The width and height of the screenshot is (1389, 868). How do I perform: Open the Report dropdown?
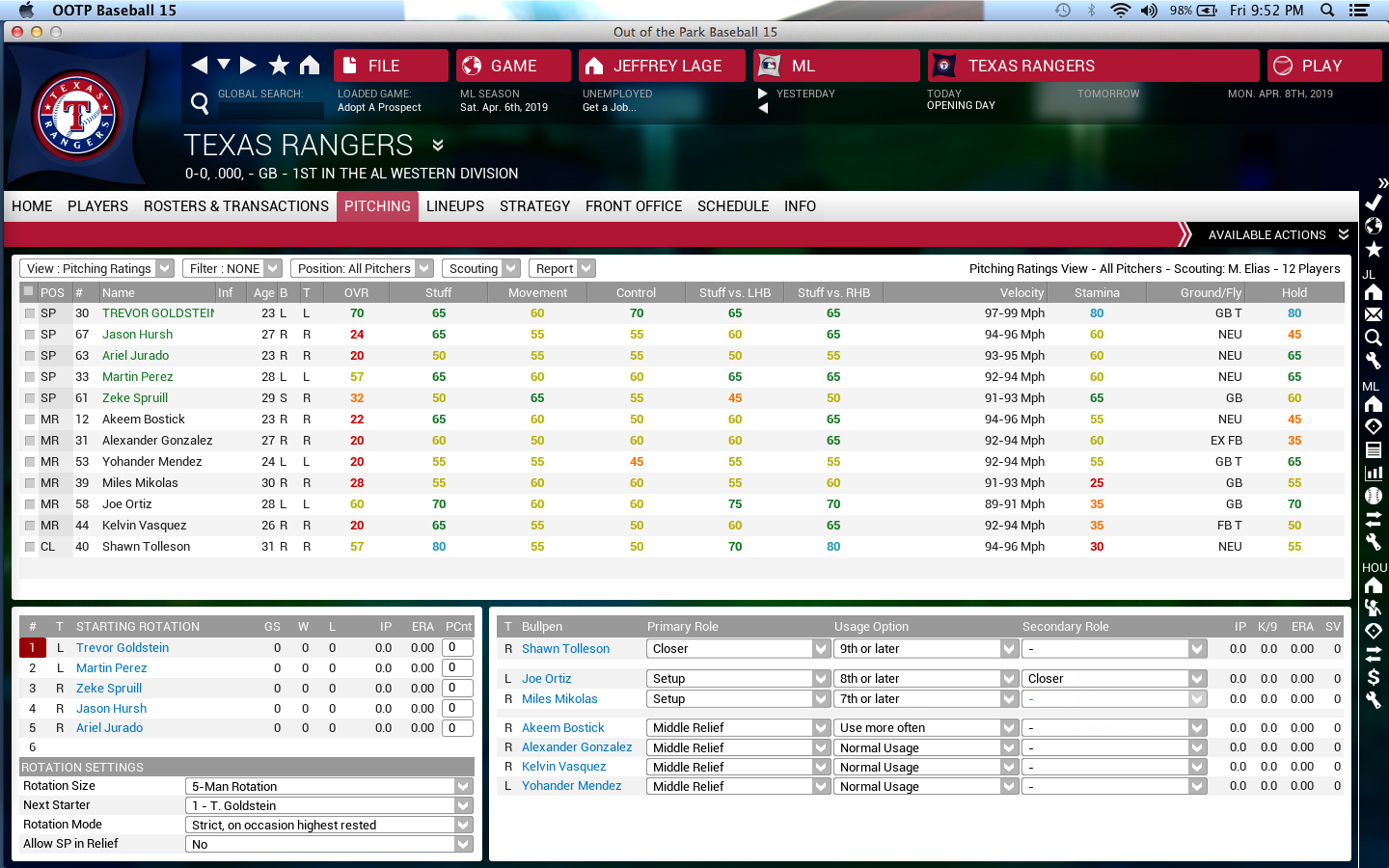[561, 268]
